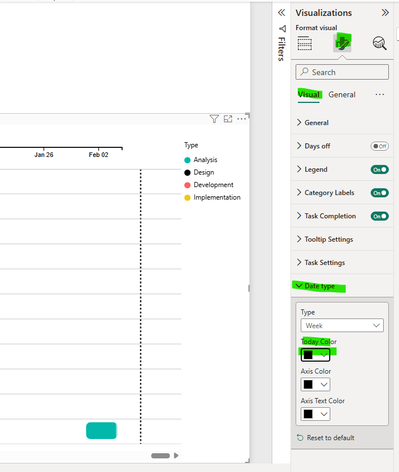This screenshot has height=472, width=399.
Task: Open the Axis Color picker
Action: tap(315, 384)
